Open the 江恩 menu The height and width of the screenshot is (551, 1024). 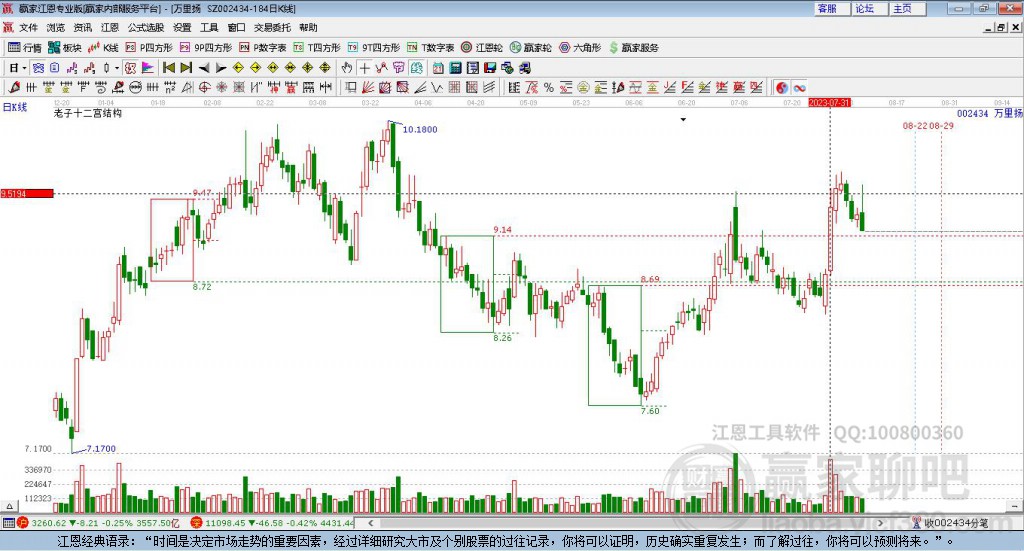click(110, 27)
